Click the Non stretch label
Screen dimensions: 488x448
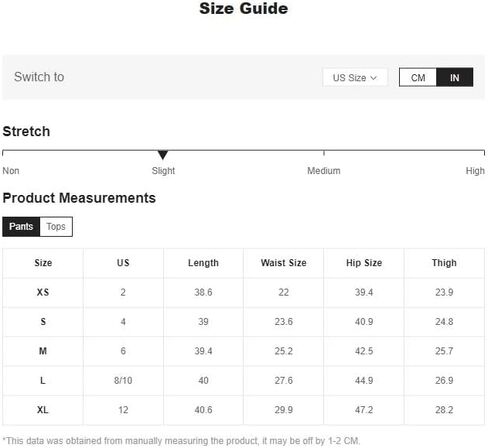(x=11, y=171)
